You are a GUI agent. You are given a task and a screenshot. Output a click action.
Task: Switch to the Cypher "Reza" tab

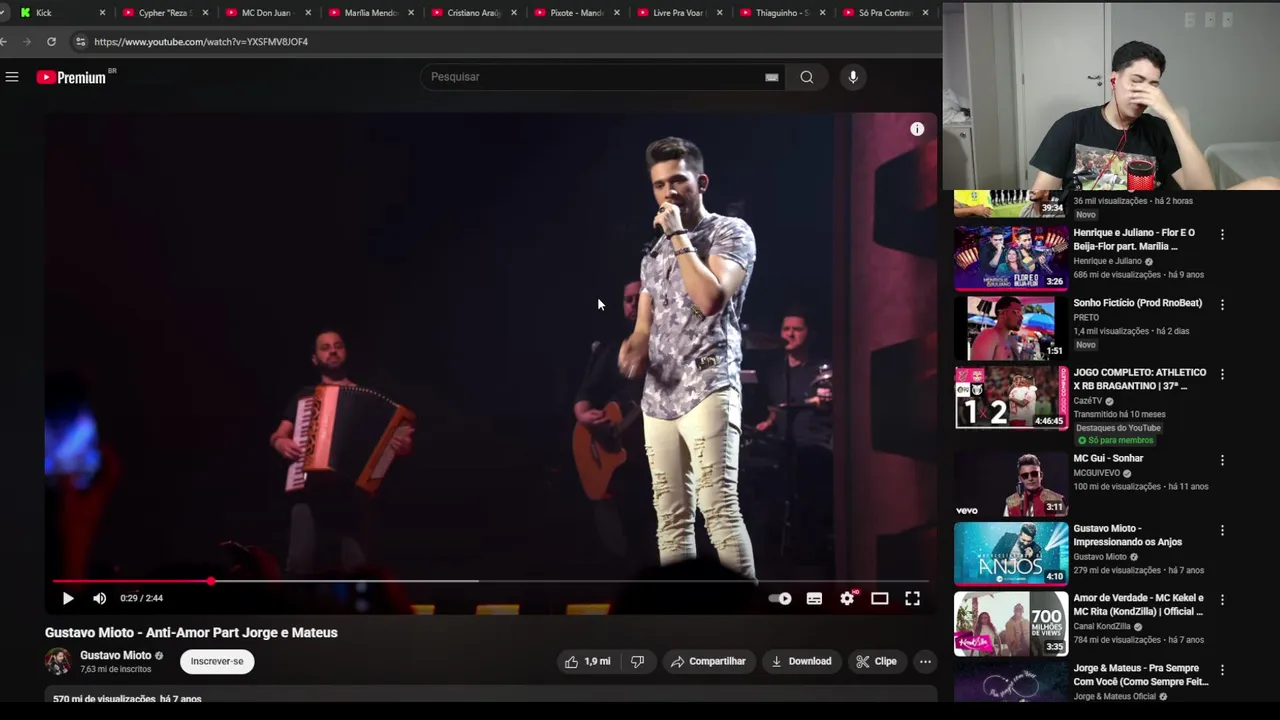164,13
